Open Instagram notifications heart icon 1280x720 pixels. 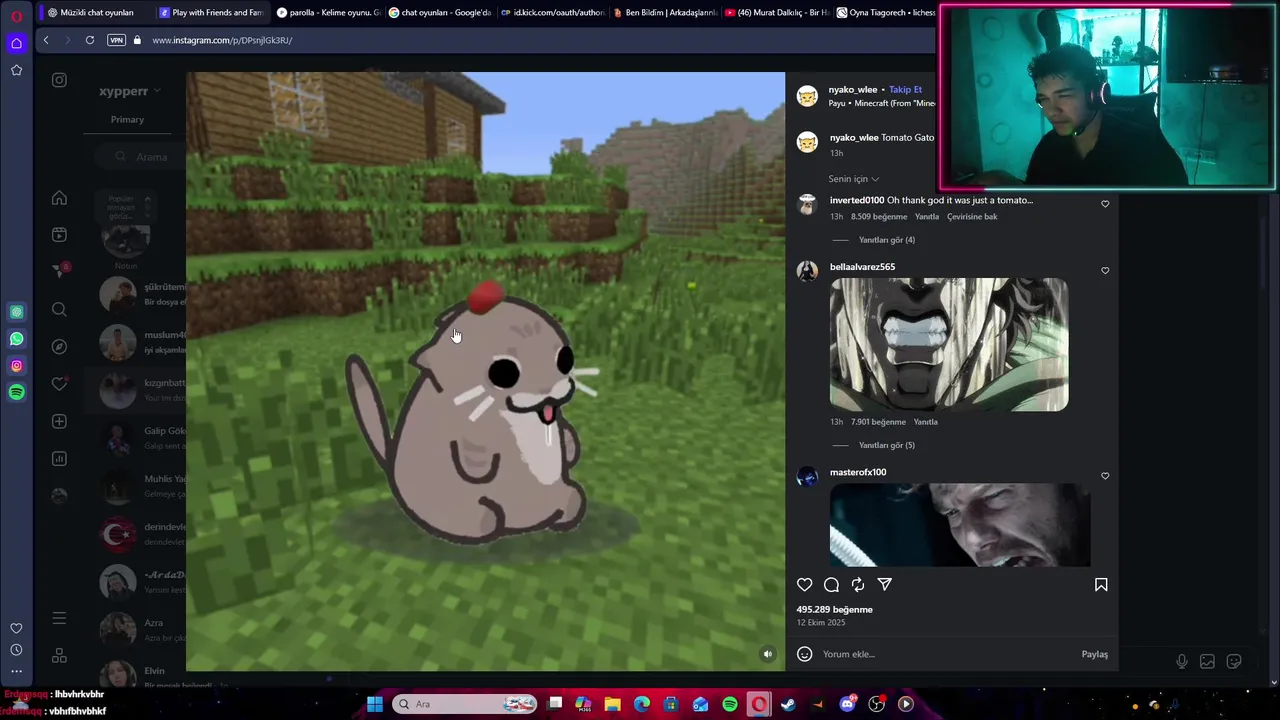[x=59, y=384]
